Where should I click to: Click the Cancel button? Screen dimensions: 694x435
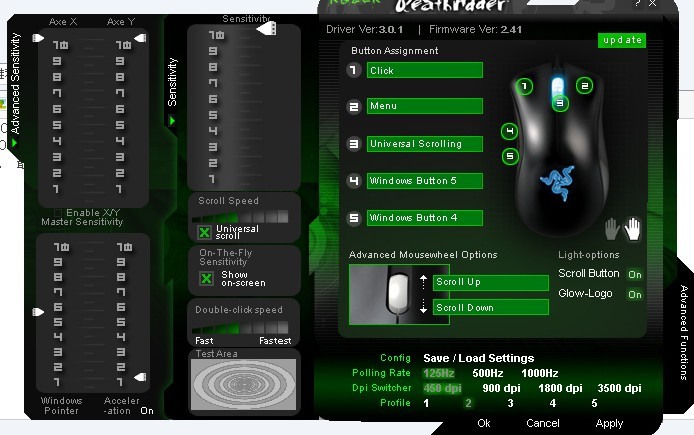click(x=543, y=423)
